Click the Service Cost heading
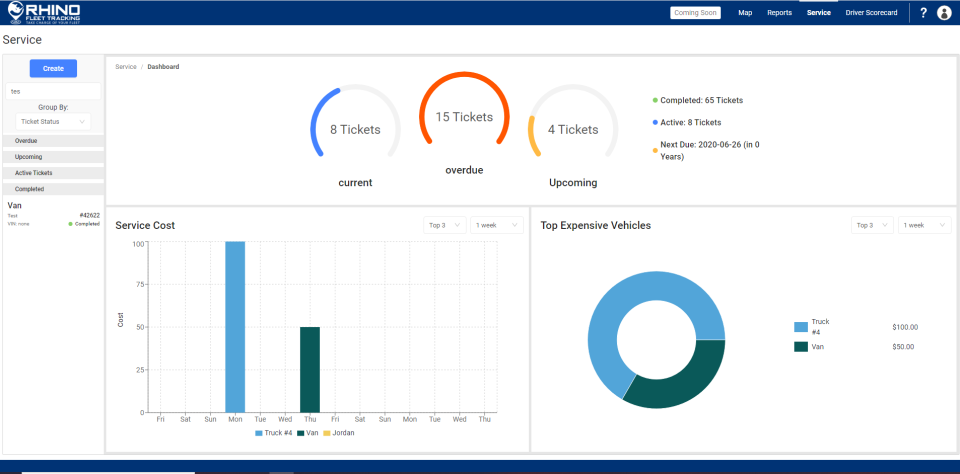960x474 pixels. 145,225
